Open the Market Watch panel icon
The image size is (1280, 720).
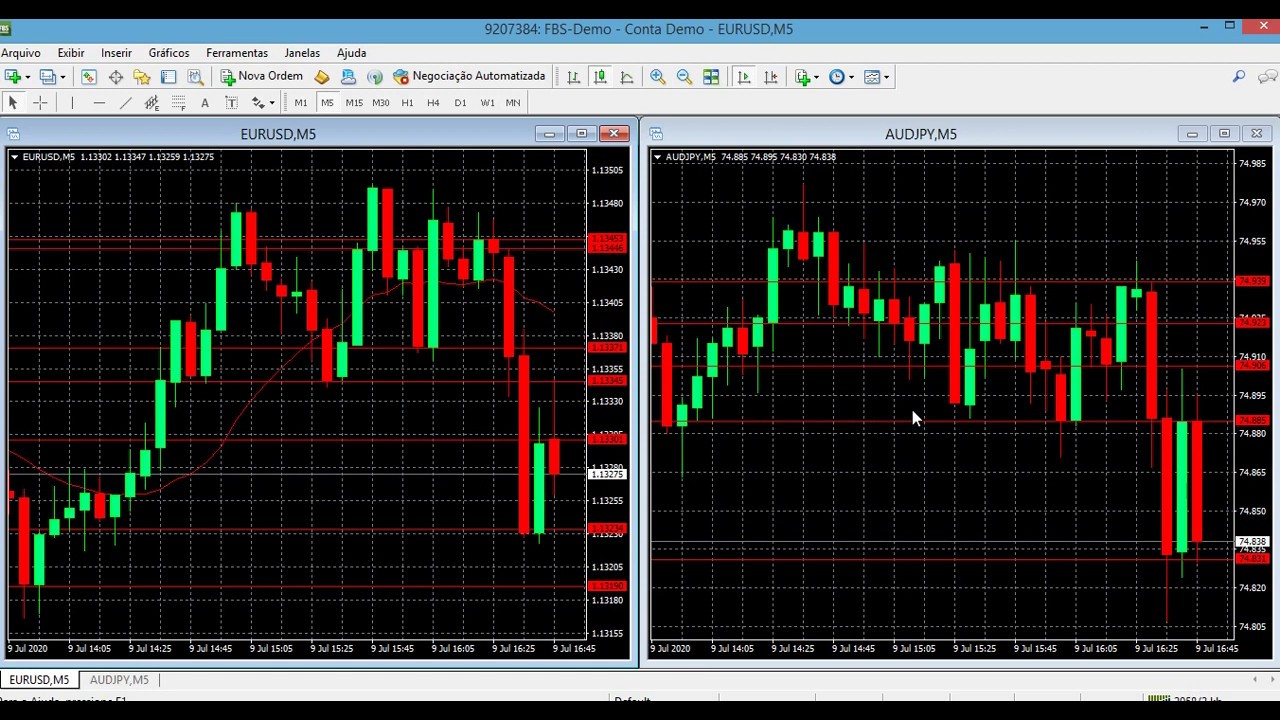click(x=89, y=77)
